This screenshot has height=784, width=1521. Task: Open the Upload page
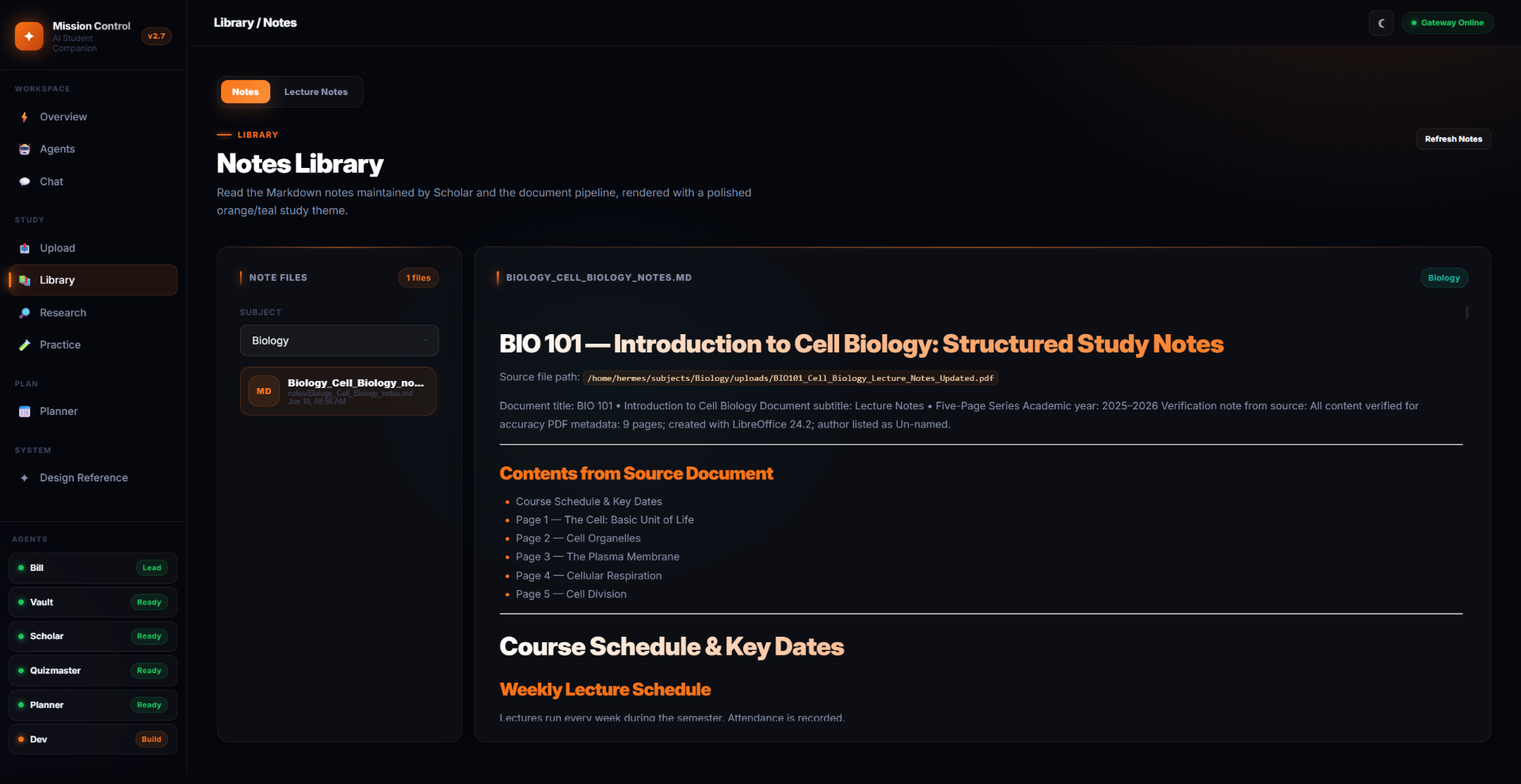[x=93, y=249]
